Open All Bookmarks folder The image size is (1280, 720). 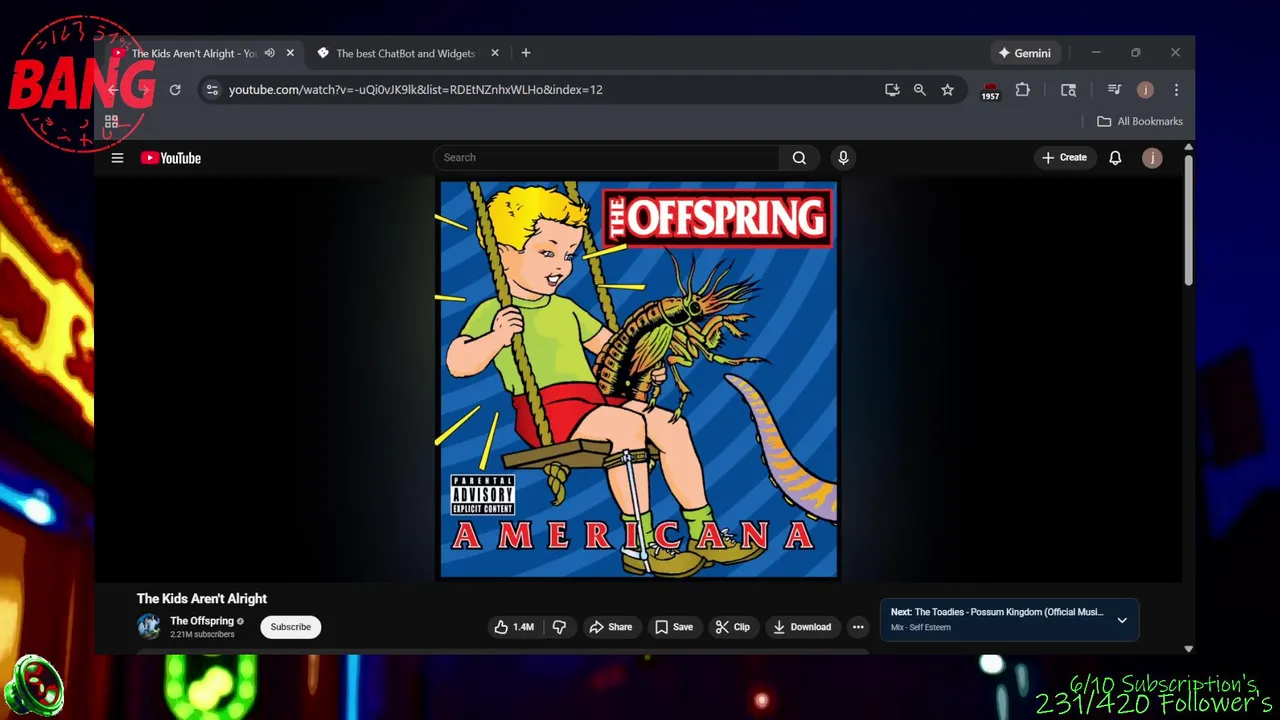pos(1139,122)
